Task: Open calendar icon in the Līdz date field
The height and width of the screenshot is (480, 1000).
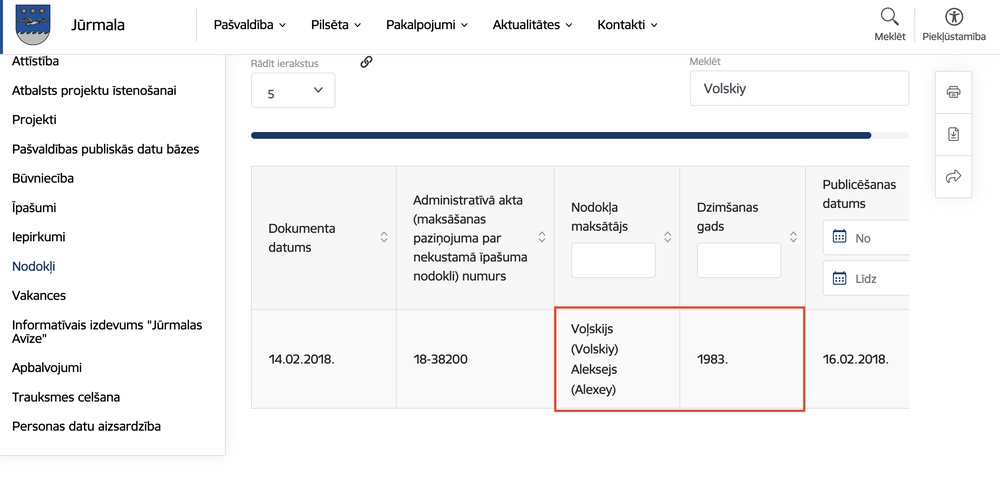Action: (839, 278)
